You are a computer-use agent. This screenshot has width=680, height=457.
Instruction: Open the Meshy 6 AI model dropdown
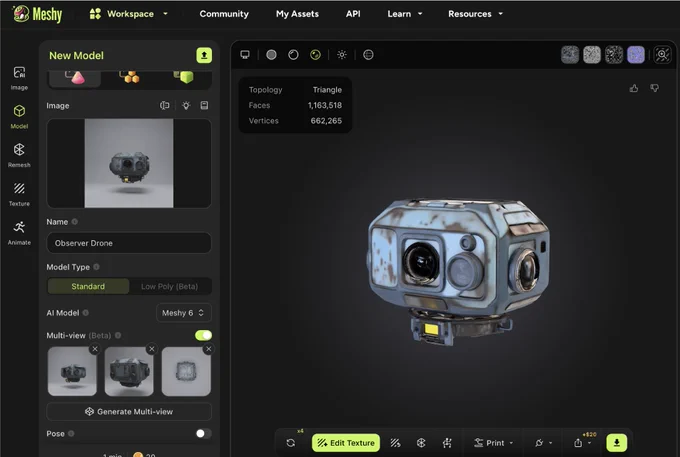pos(183,313)
